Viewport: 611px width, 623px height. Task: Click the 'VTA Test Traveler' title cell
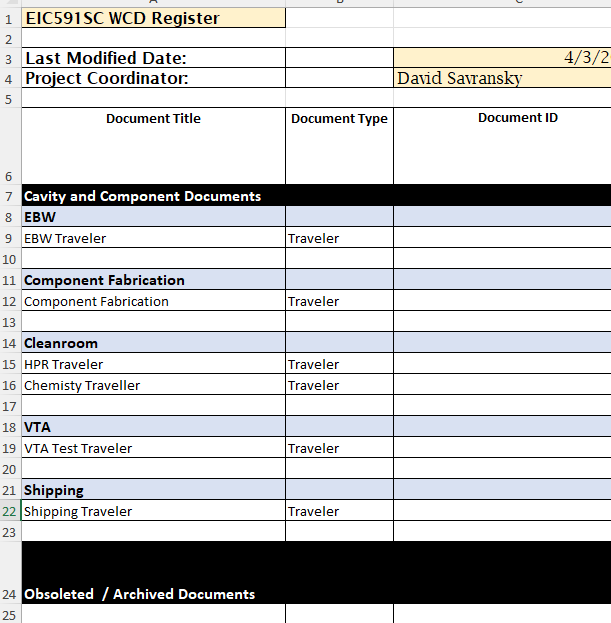[153, 448]
